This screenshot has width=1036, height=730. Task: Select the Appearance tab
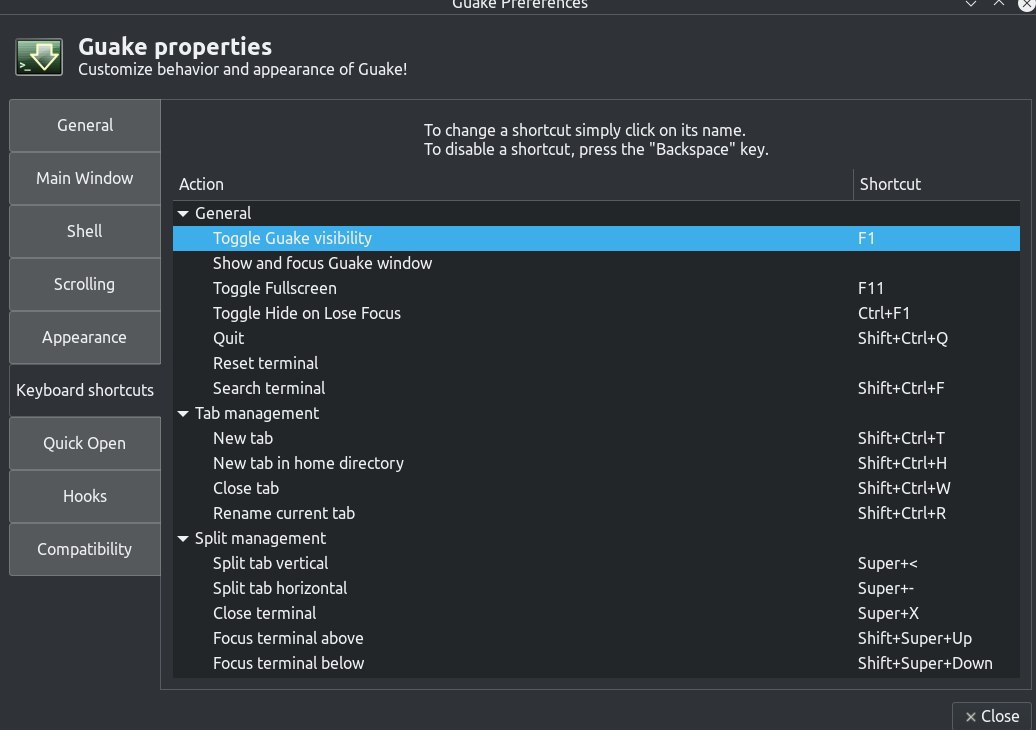pos(85,337)
